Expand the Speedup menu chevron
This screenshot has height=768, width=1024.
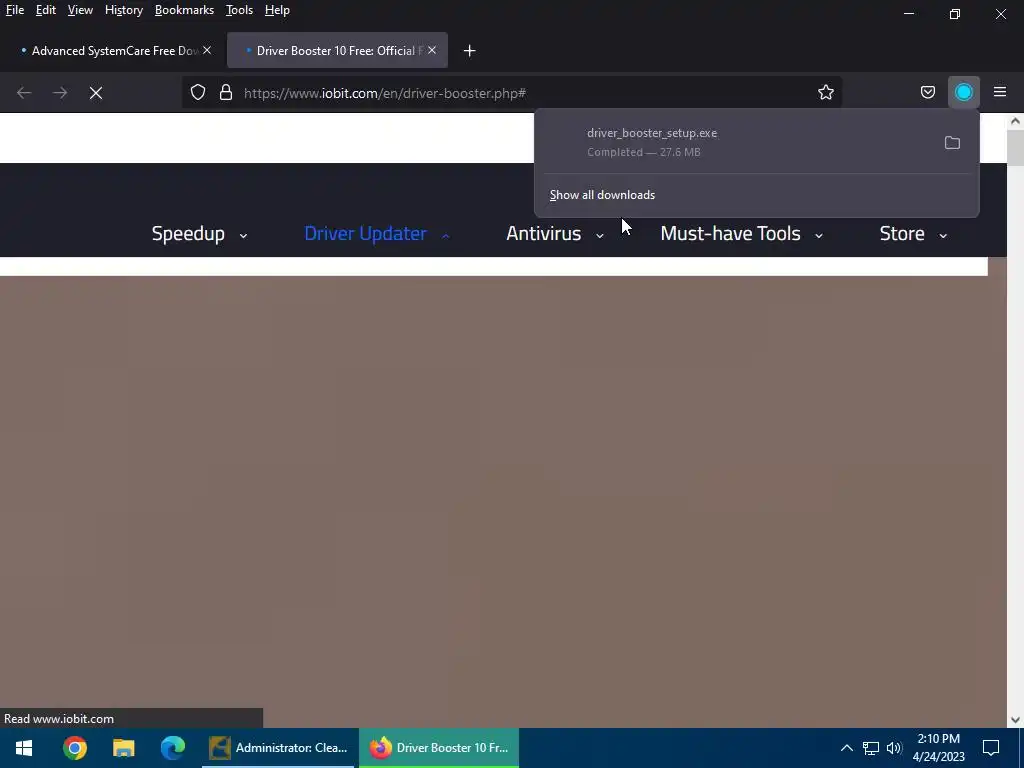point(243,236)
